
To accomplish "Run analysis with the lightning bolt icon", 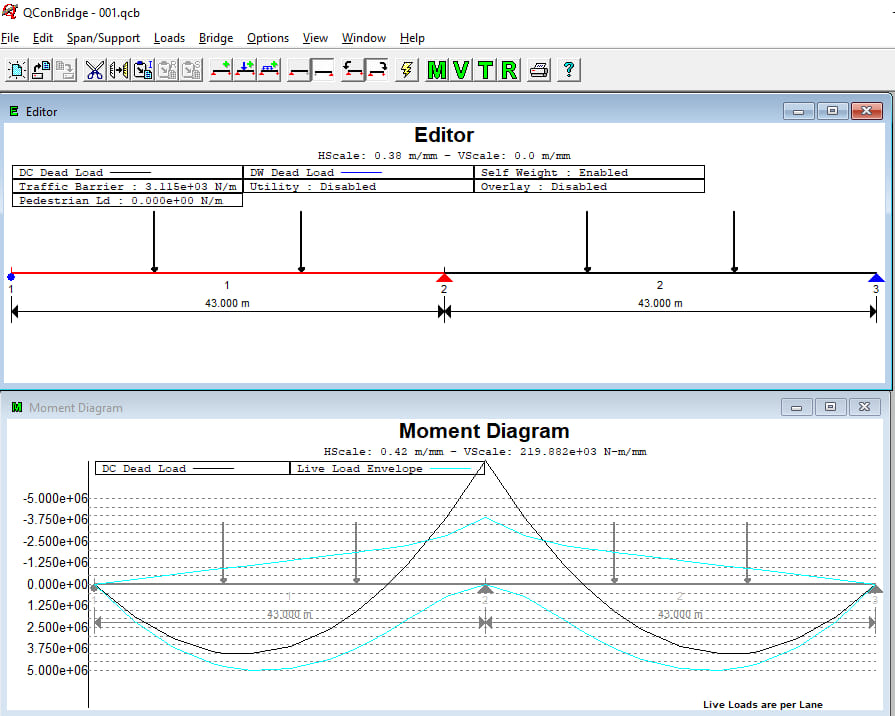I will pyautogui.click(x=406, y=70).
